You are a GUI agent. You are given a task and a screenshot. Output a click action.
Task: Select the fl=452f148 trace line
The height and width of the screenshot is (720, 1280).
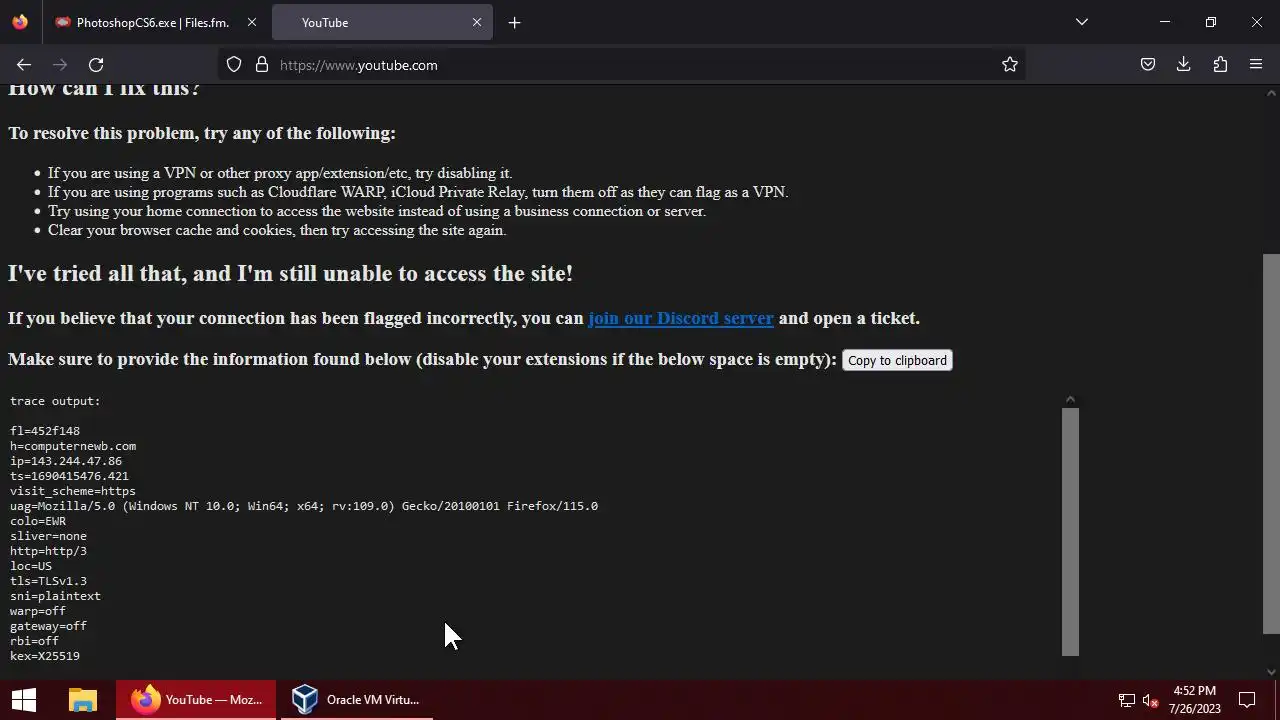[45, 431]
